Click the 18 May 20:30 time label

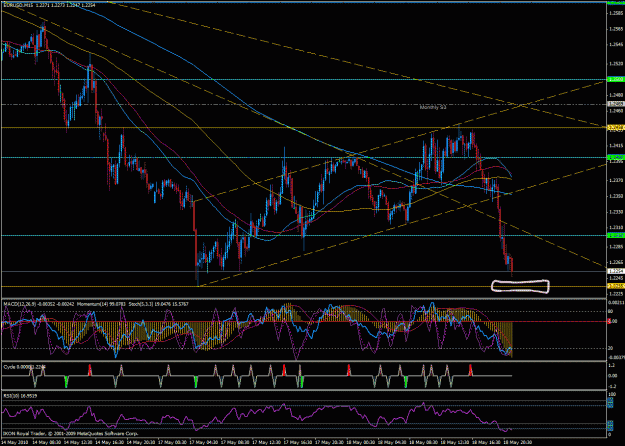click(518, 442)
